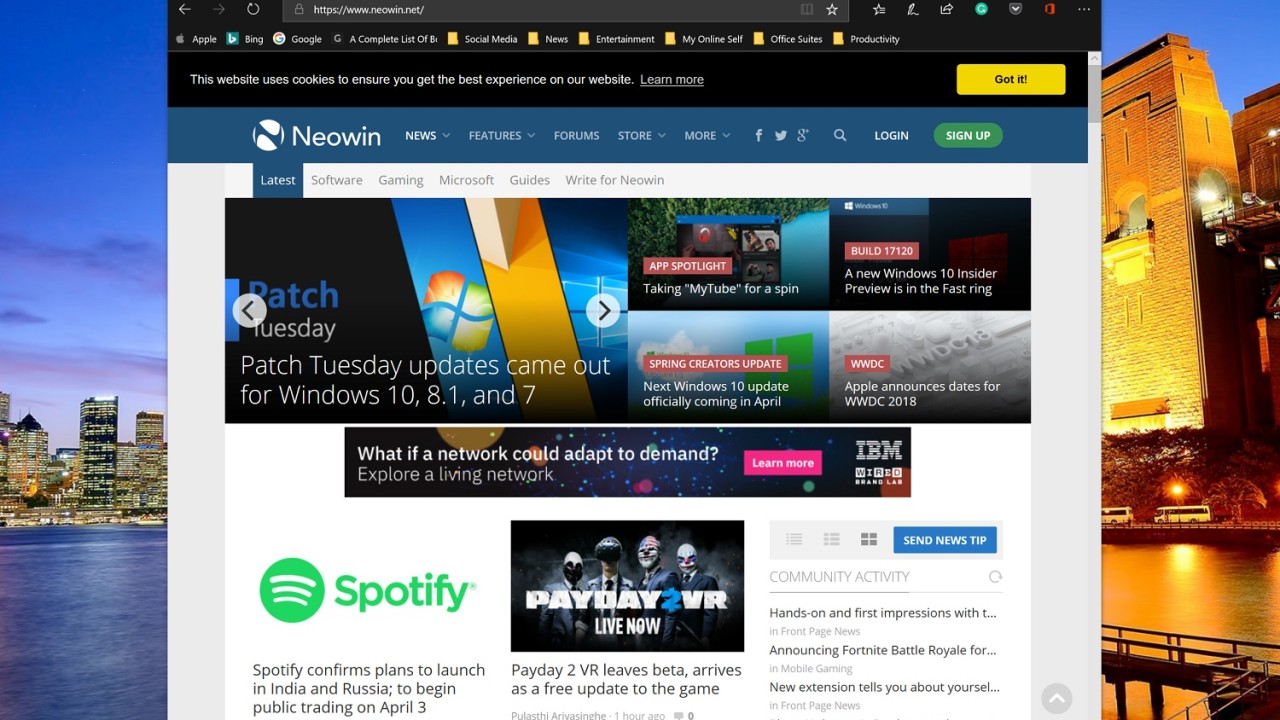Open the Entertainment bookmarks folder

(616, 39)
